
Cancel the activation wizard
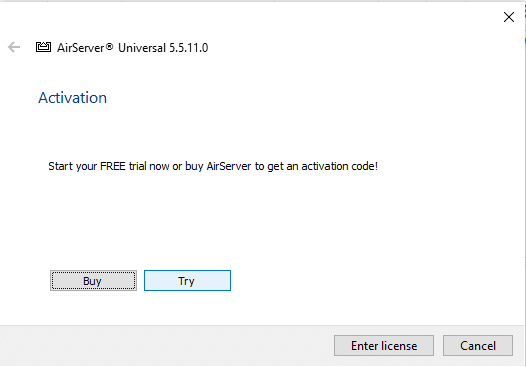point(478,346)
